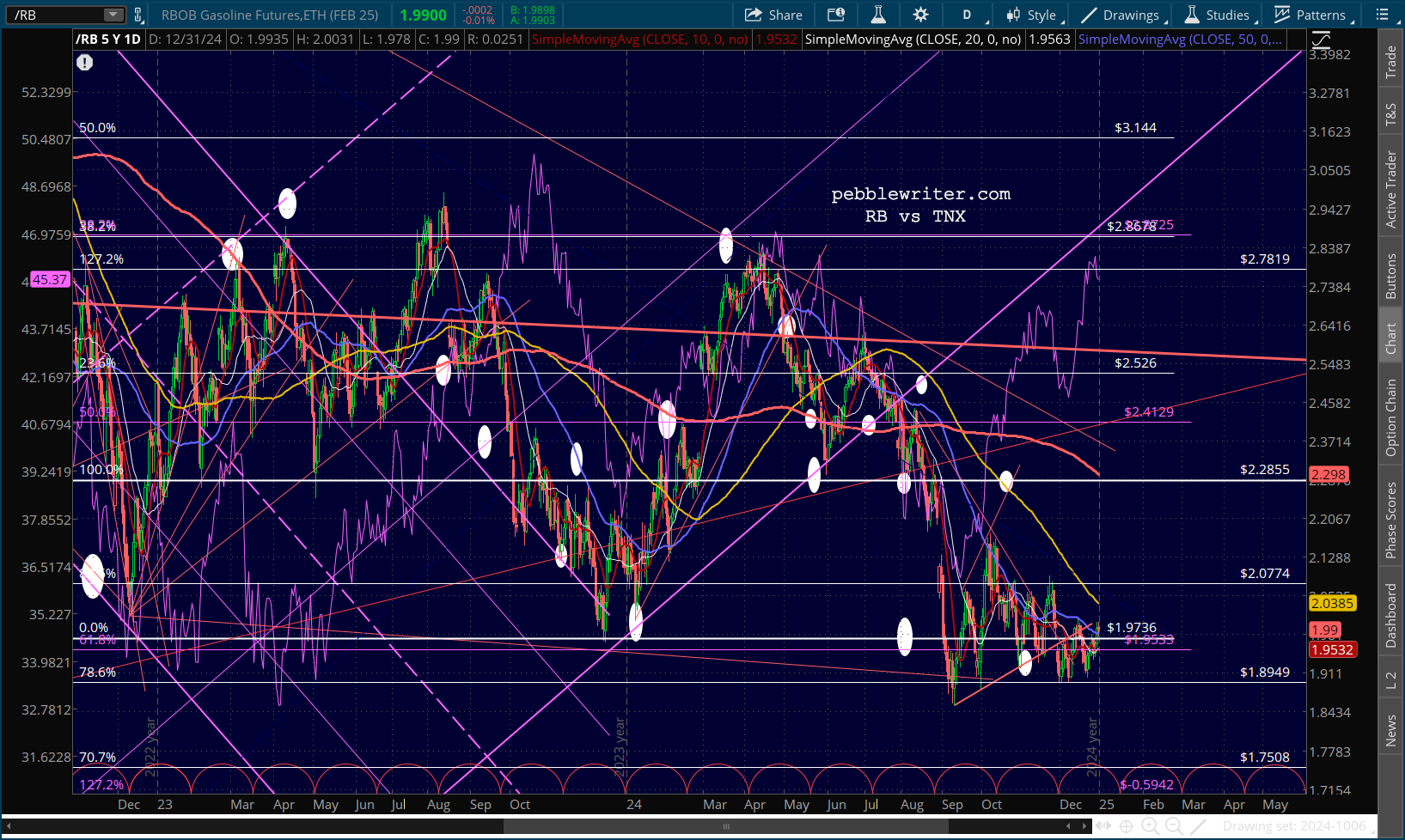Click the horizontal scrollbar thumb
The image size is (1405, 840).
(x=726, y=826)
